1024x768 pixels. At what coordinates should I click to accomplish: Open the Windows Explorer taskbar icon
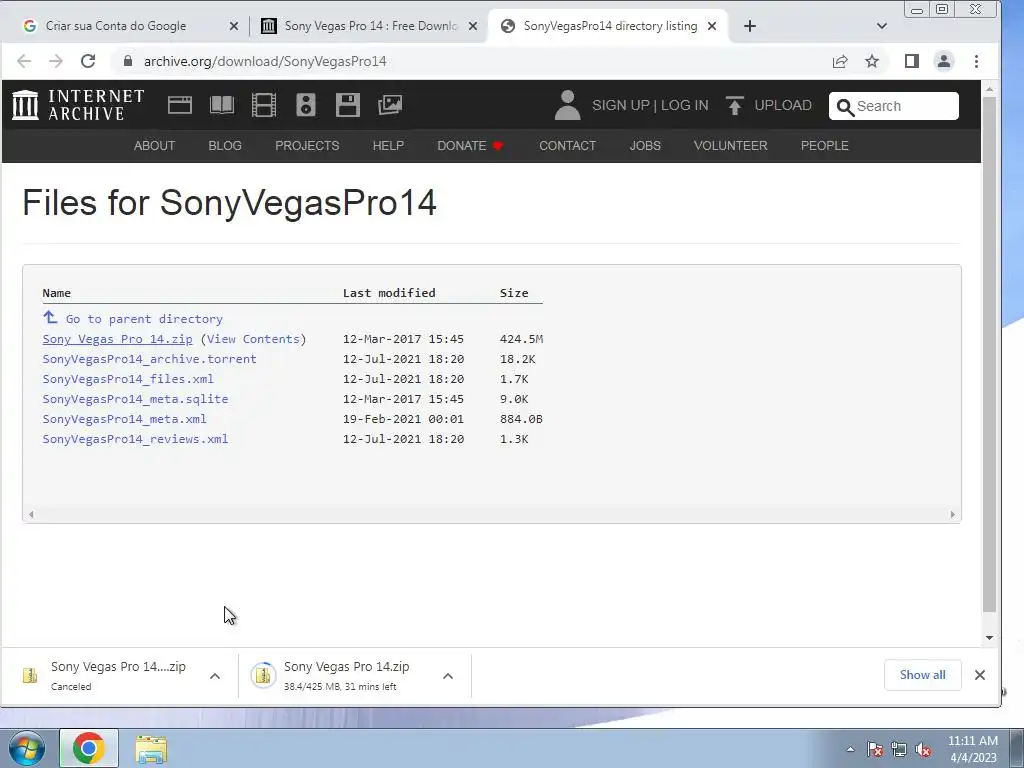pyautogui.click(x=151, y=750)
